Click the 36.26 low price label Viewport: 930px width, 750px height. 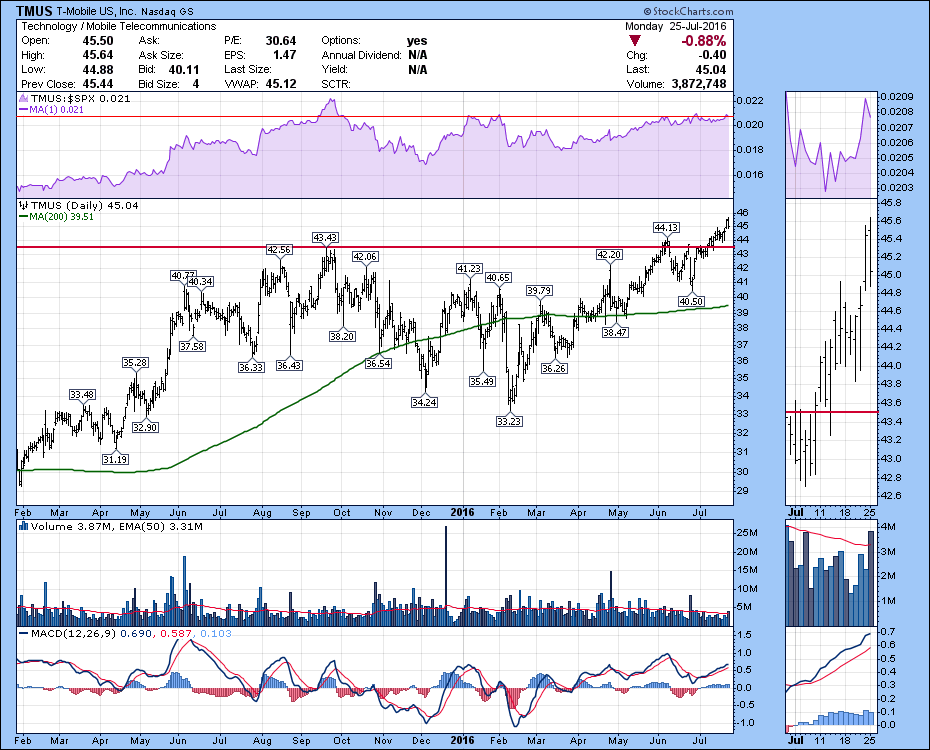coord(554,369)
